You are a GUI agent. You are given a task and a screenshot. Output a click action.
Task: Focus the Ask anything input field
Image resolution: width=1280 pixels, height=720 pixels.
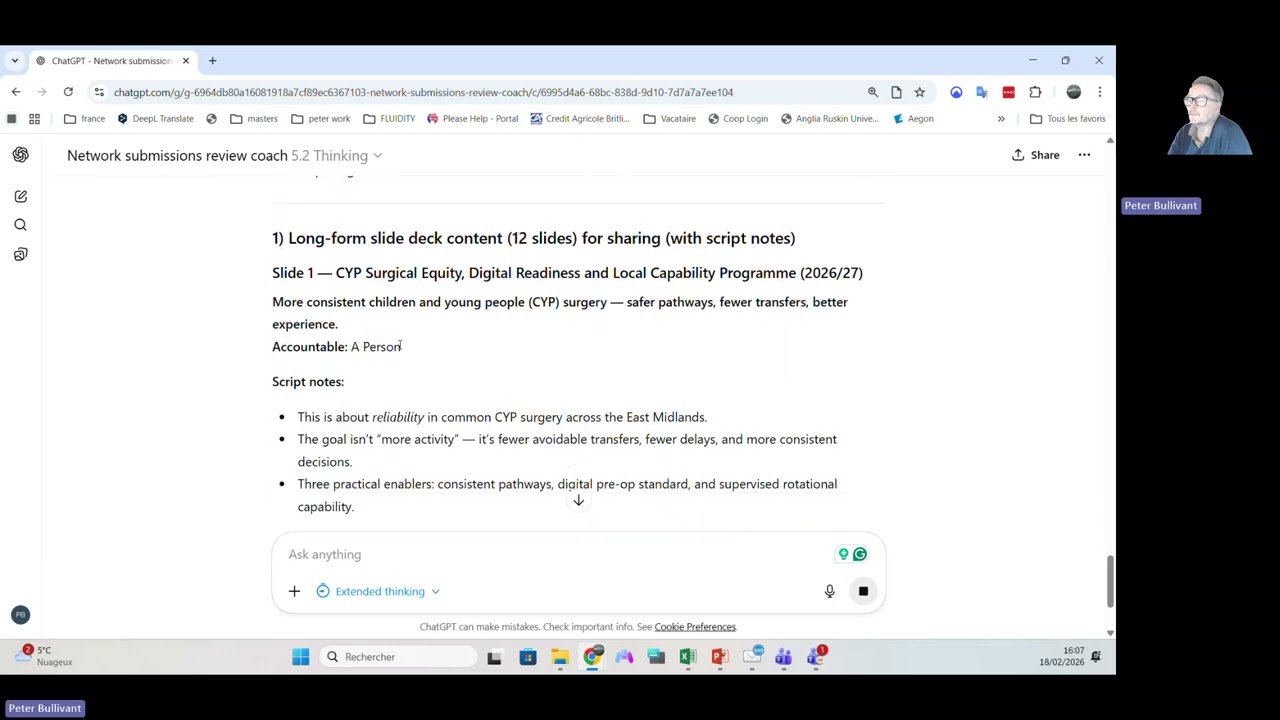pyautogui.click(x=560, y=554)
